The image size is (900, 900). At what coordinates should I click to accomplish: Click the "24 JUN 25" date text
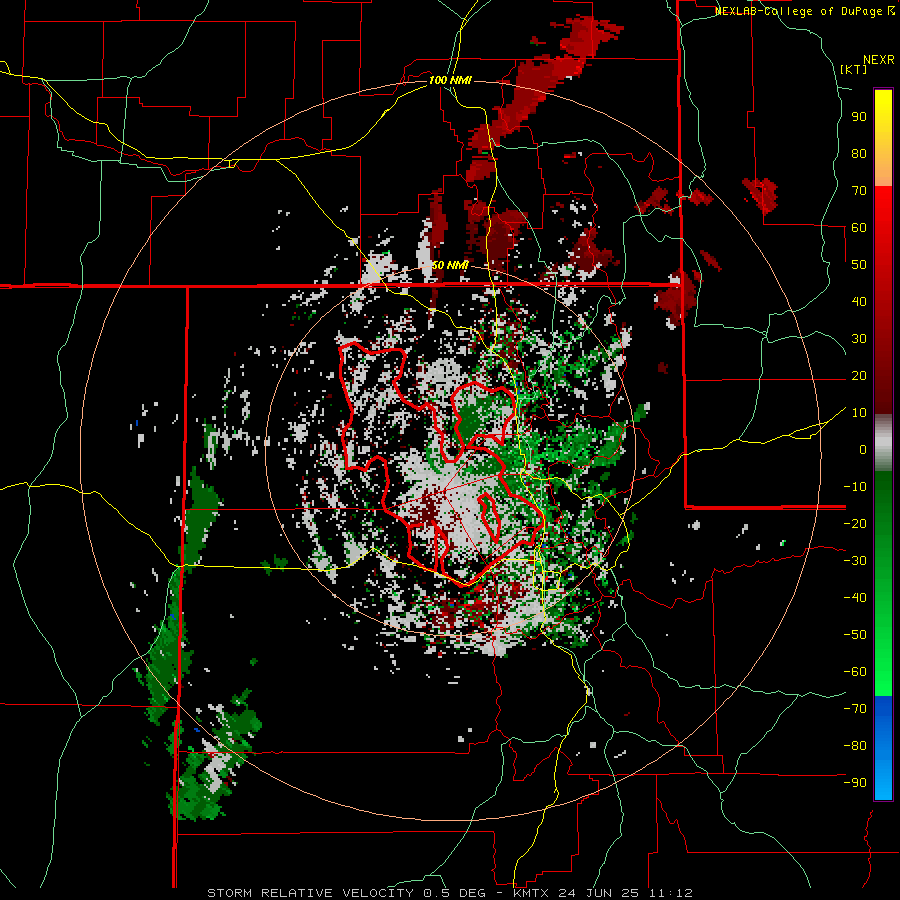click(x=599, y=893)
